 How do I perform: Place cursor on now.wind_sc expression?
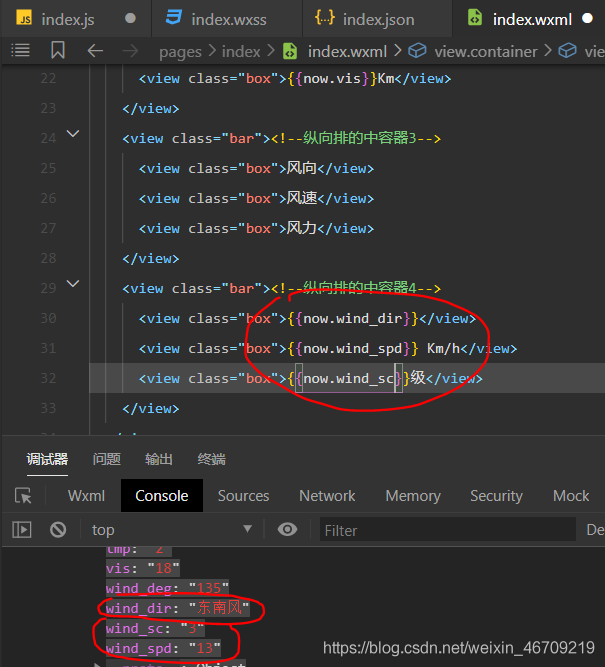pos(348,378)
